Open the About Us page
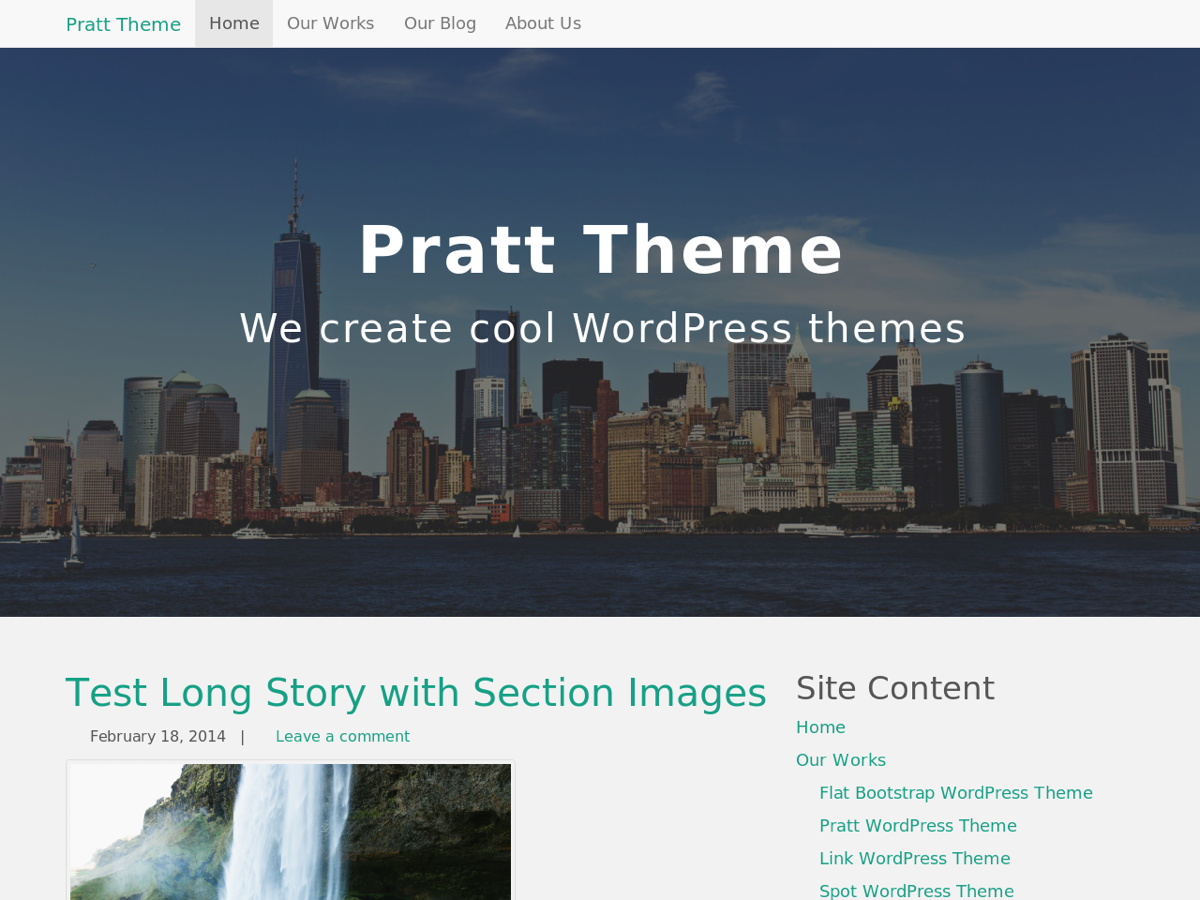The height and width of the screenshot is (900, 1200). tap(543, 22)
